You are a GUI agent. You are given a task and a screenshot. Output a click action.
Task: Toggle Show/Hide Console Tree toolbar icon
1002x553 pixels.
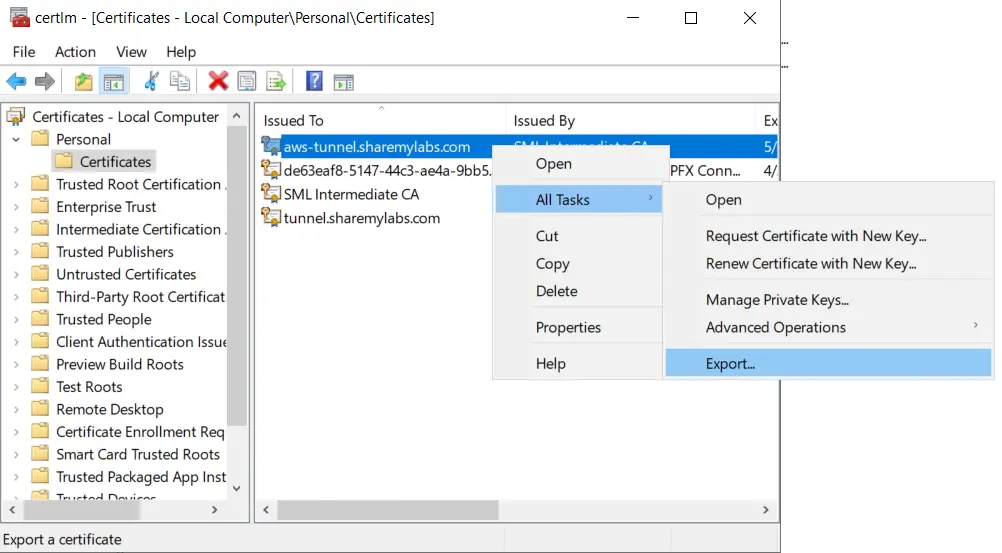click(113, 82)
